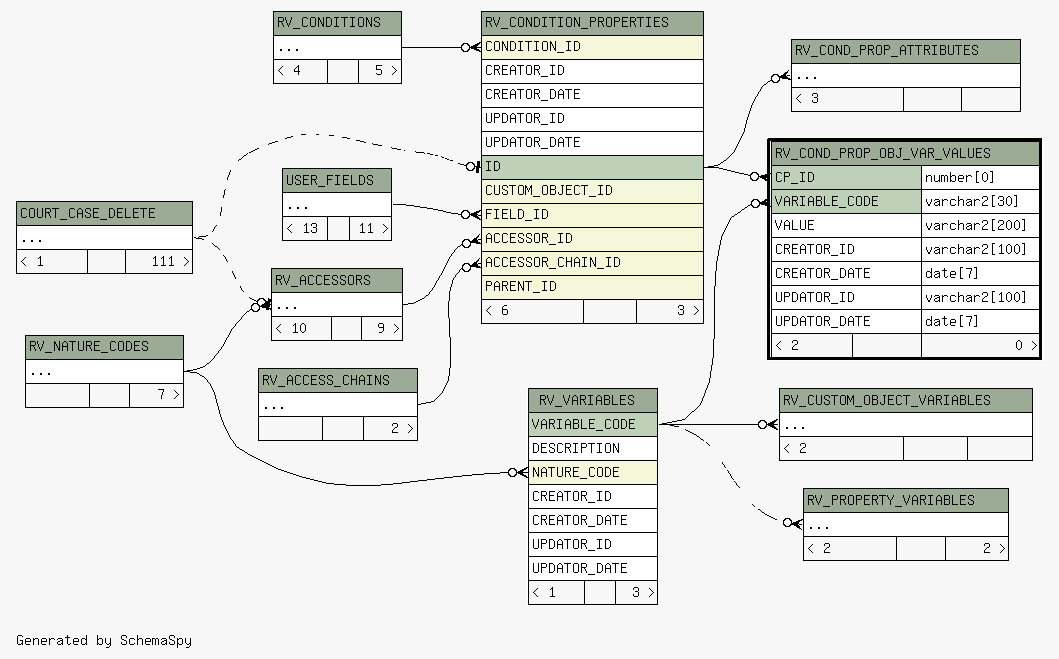Image resolution: width=1059 pixels, height=659 pixels.
Task: Click the ellipsis row in RV_PROPERTY_VARIABLES
Action: tap(906, 525)
